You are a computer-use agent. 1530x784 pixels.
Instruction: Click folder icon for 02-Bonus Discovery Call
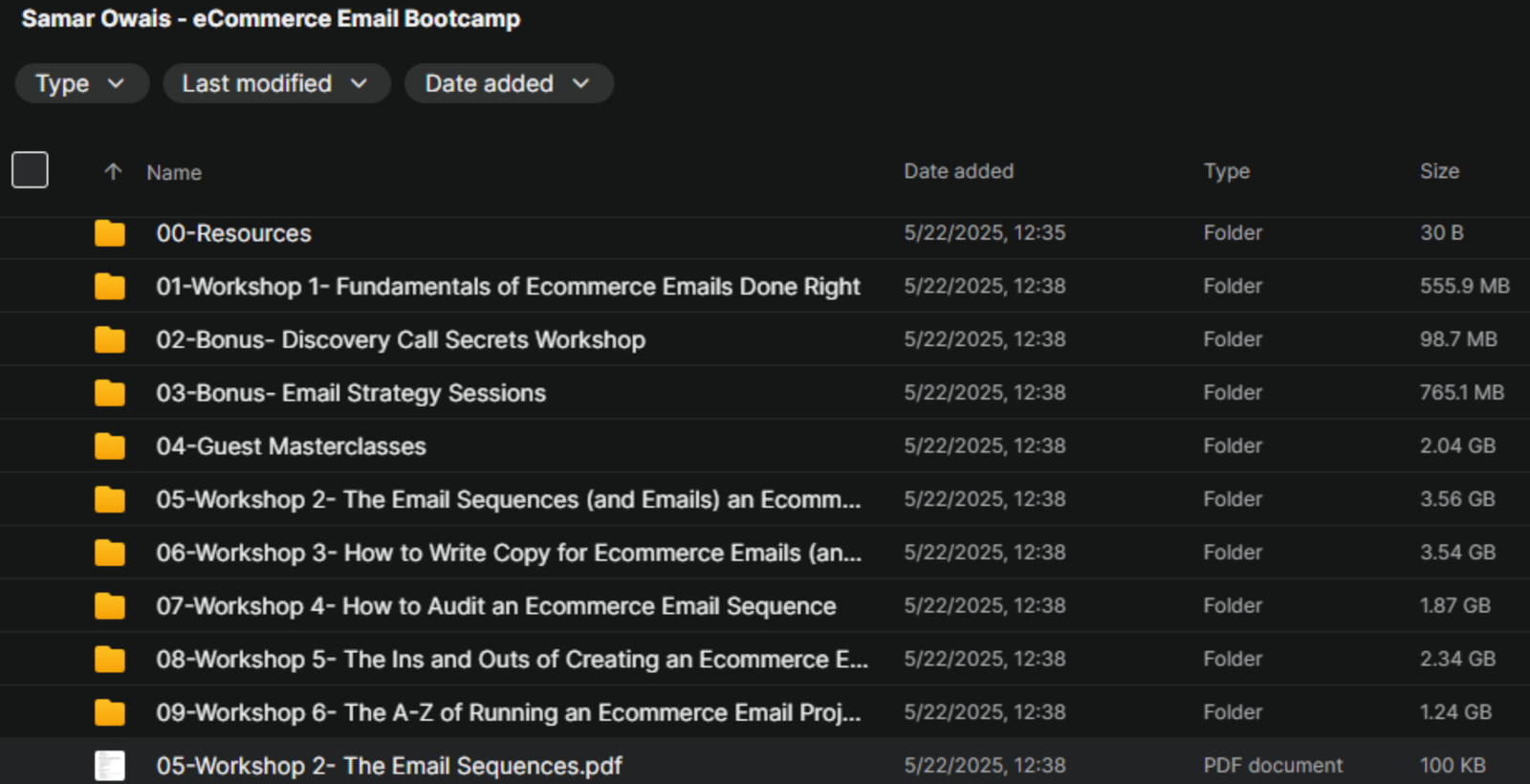110,339
